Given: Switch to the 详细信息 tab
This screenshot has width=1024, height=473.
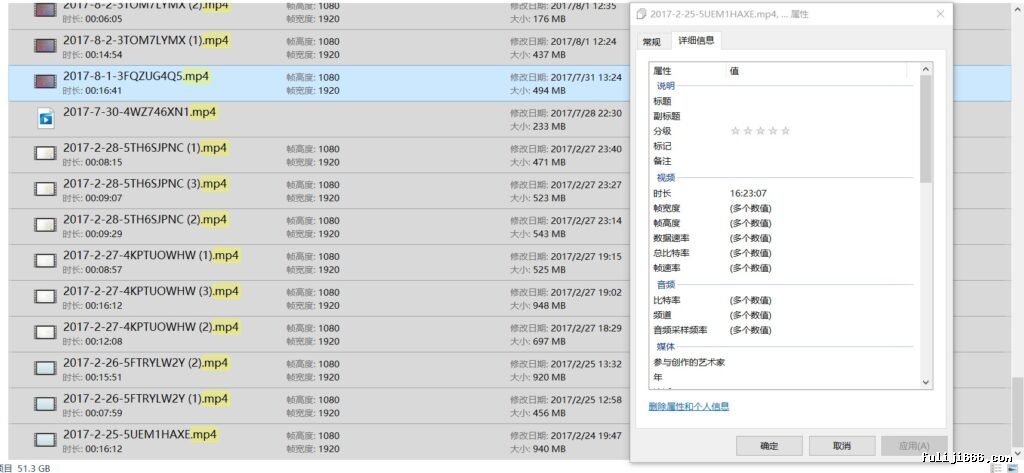Looking at the screenshot, I should pyautogui.click(x=696, y=41).
